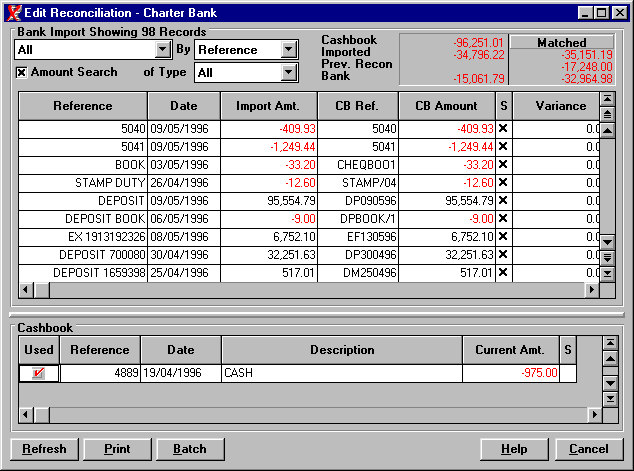
Task: Move down one row in bank import grid
Action: point(607,242)
